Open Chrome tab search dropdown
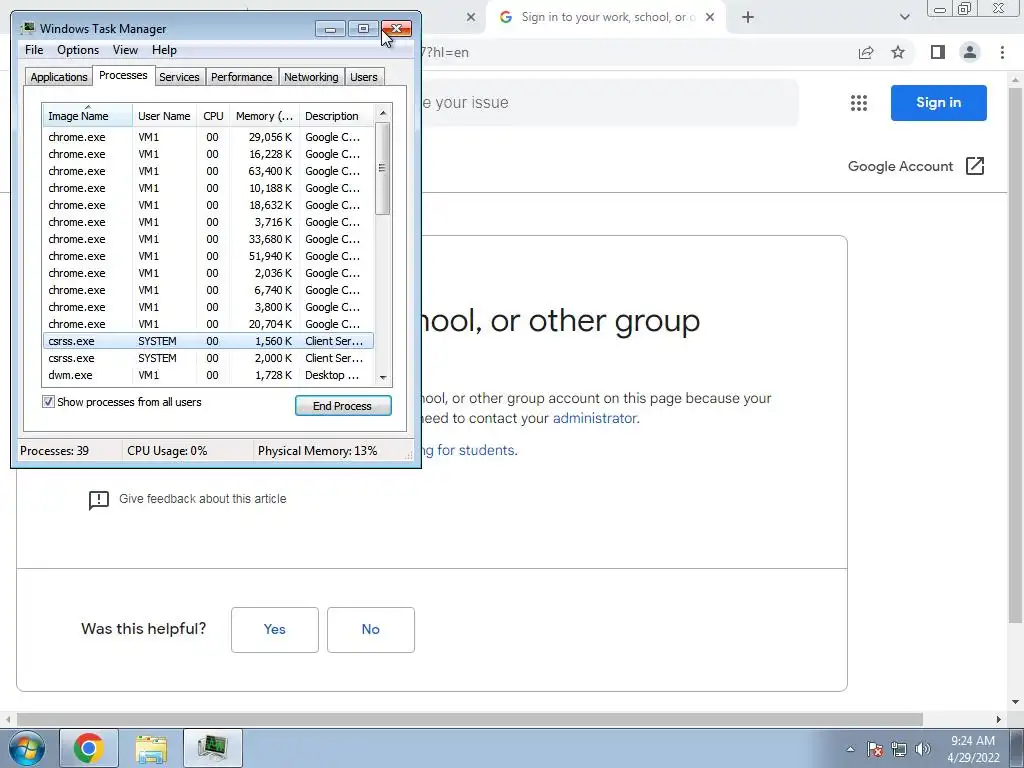This screenshot has width=1024, height=768. click(904, 18)
